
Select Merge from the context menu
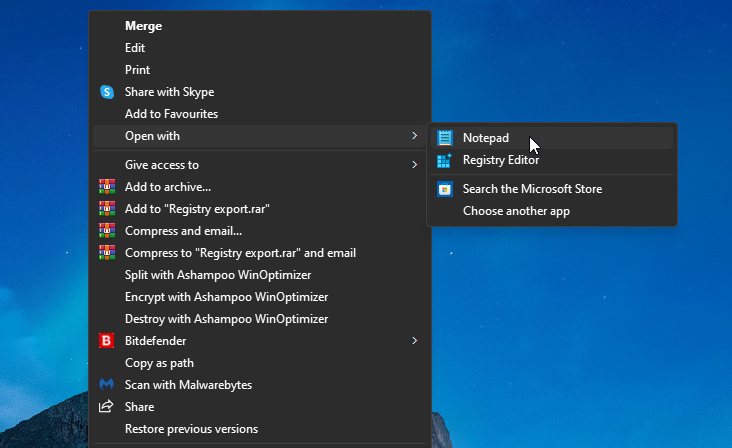pyautogui.click(x=143, y=26)
